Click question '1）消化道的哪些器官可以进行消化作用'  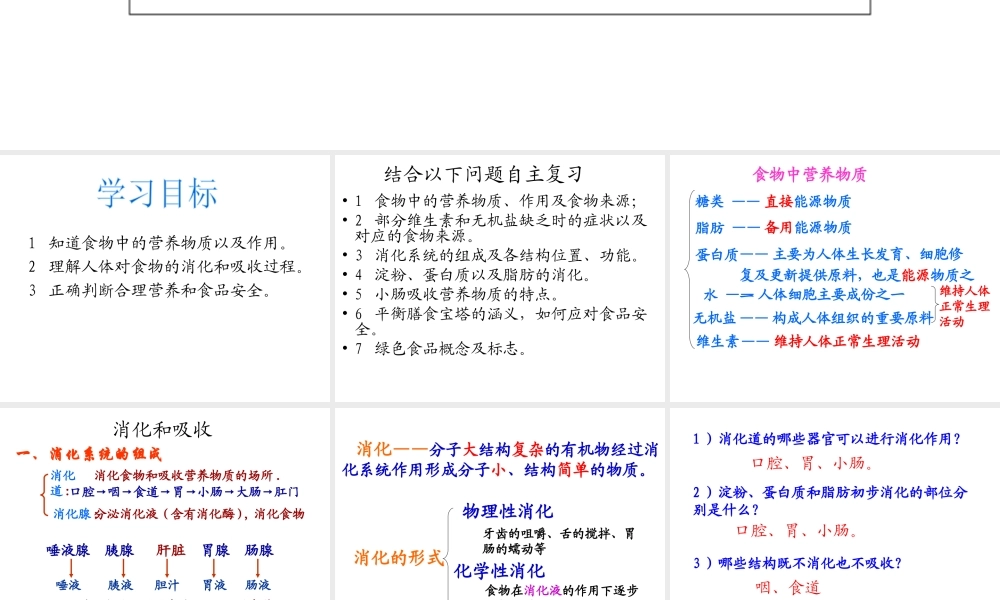click(x=827, y=439)
